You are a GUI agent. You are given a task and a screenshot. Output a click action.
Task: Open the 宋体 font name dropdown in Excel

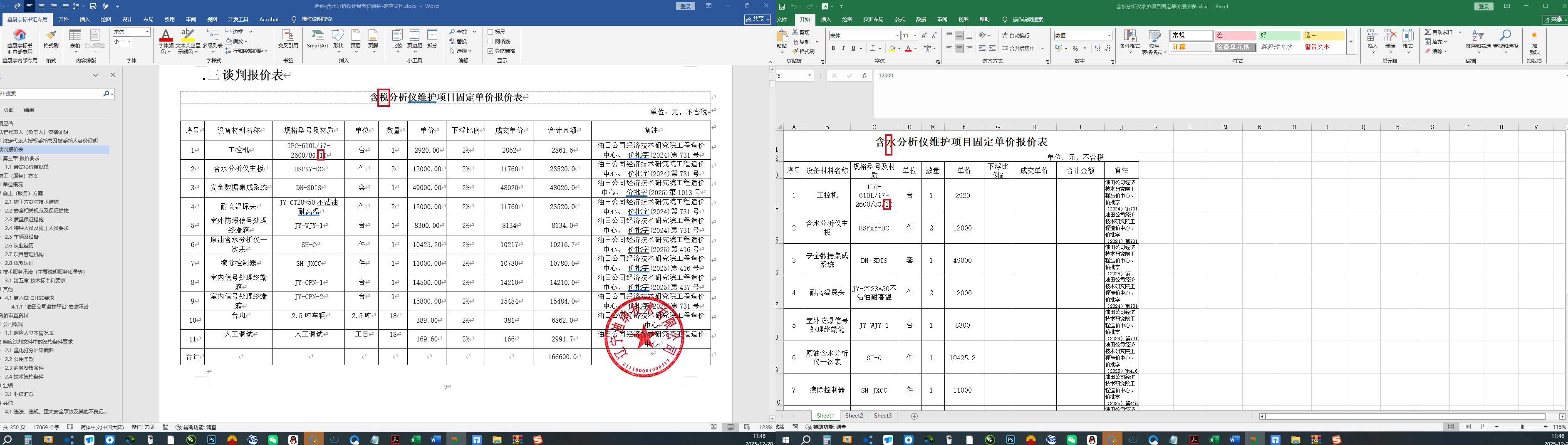click(897, 35)
